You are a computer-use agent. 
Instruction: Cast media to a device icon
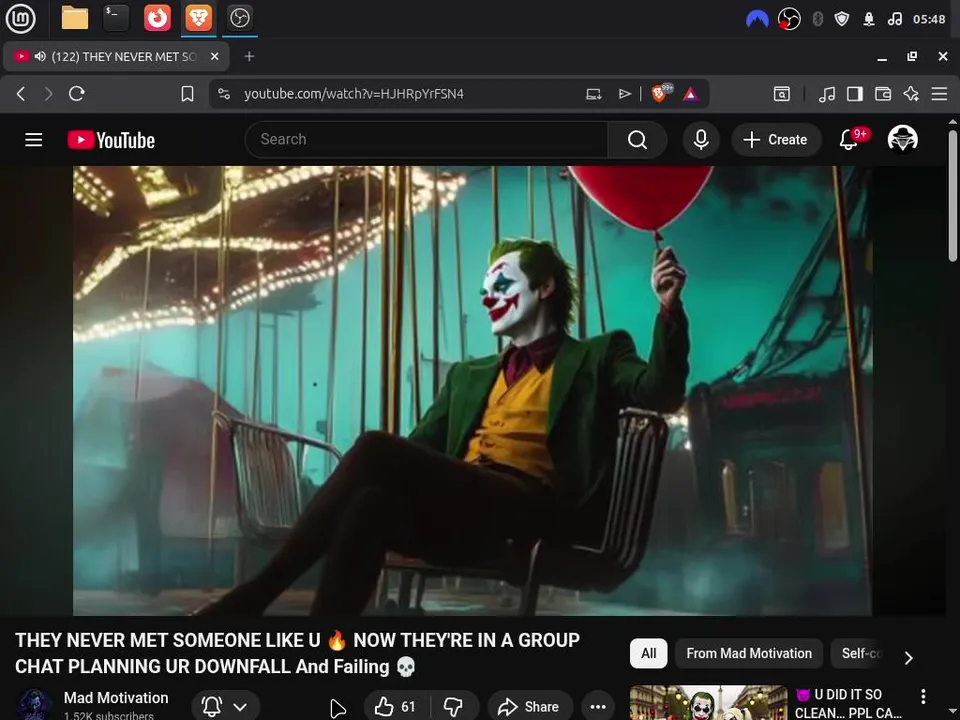point(593,94)
